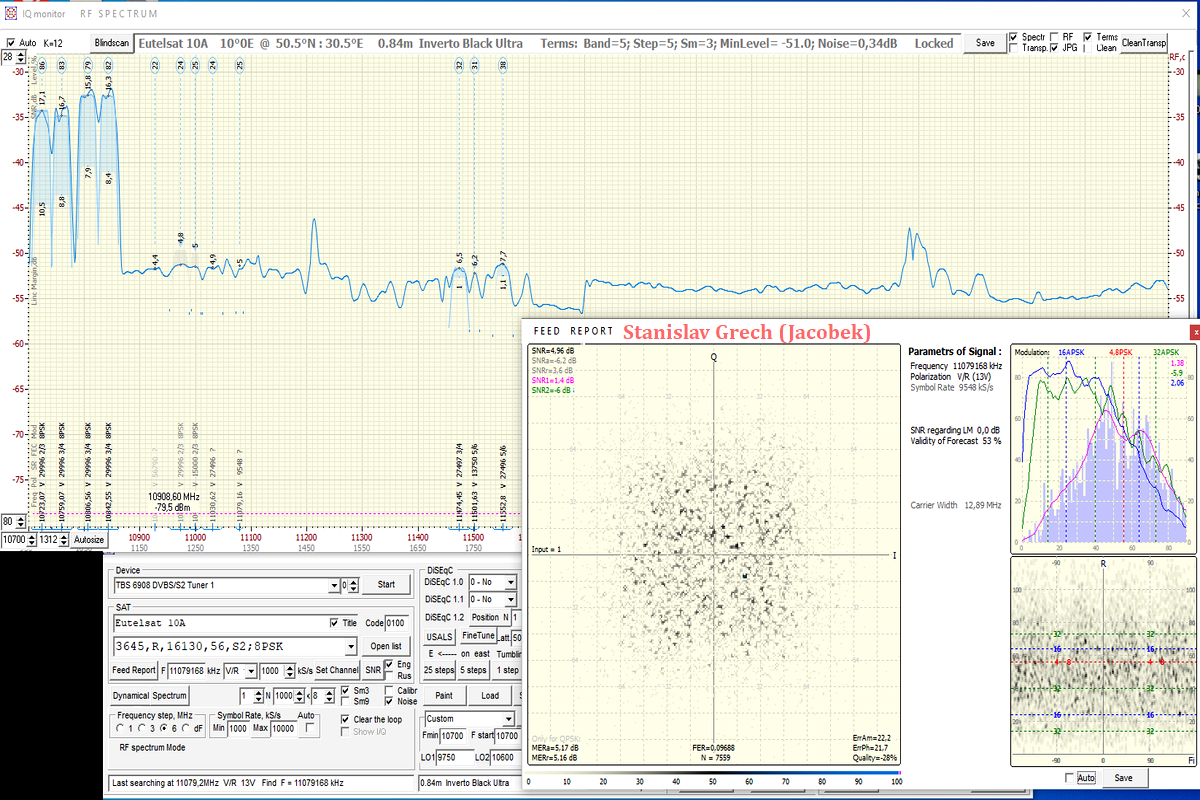Uncheck the JPG checkbox
Screen dimensions: 1200x800
pos(1053,48)
